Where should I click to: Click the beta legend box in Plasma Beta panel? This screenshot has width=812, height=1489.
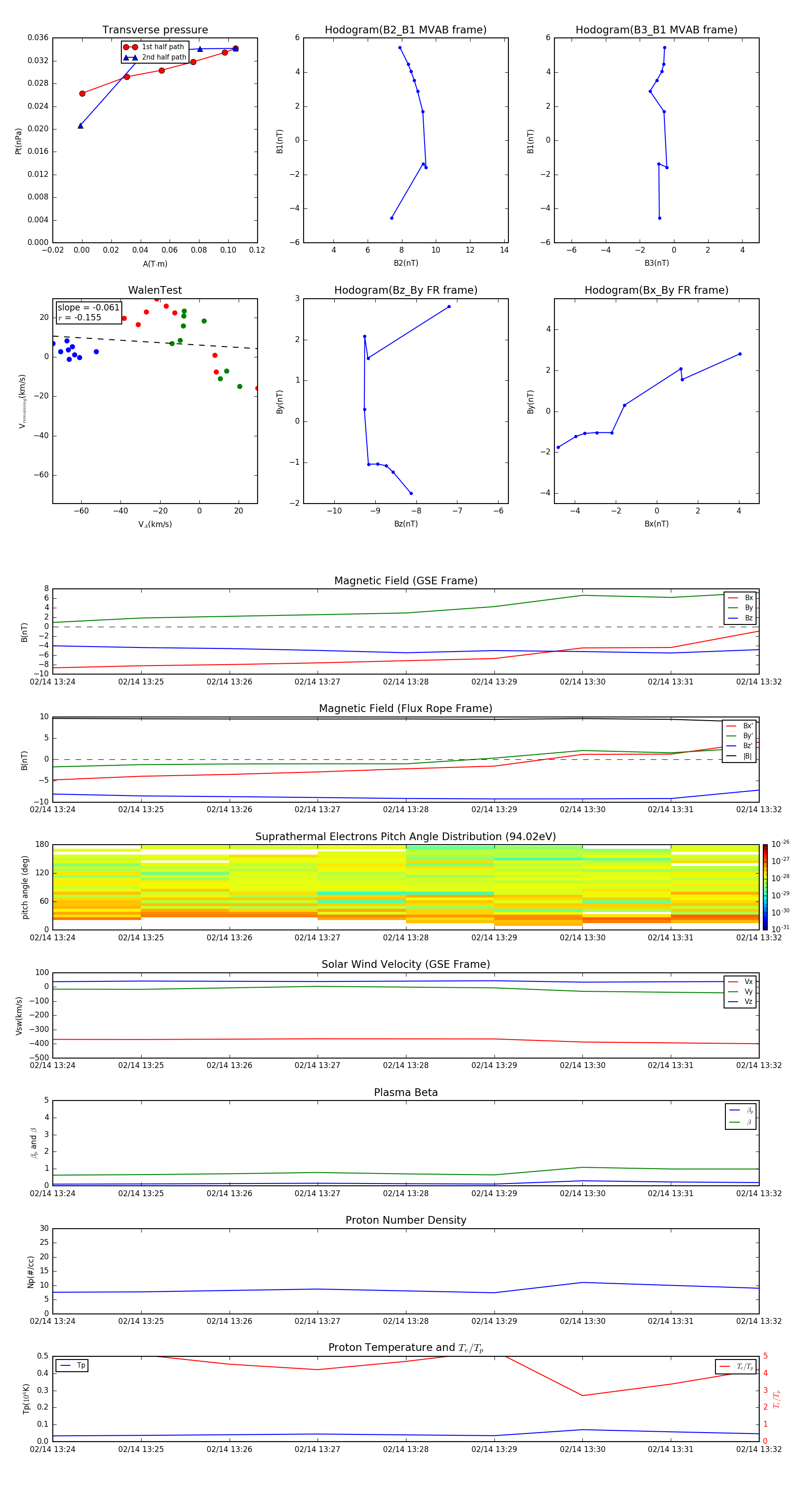click(x=741, y=1116)
